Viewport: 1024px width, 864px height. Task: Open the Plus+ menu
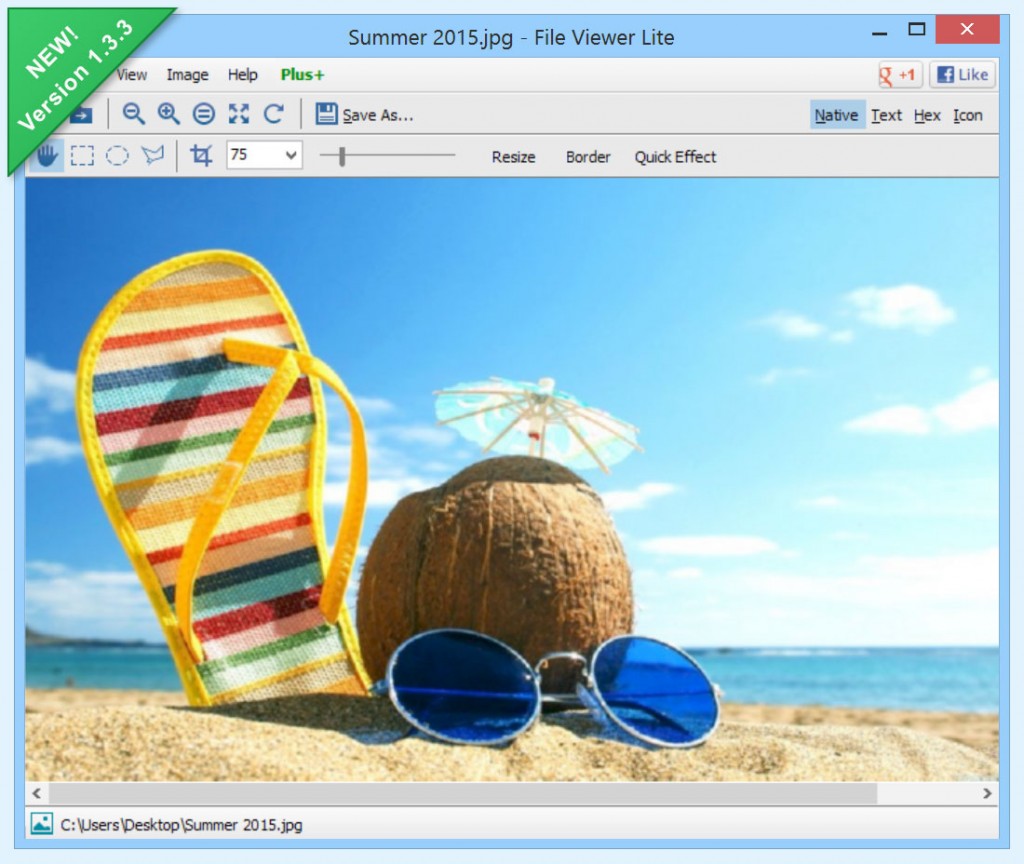[301, 74]
